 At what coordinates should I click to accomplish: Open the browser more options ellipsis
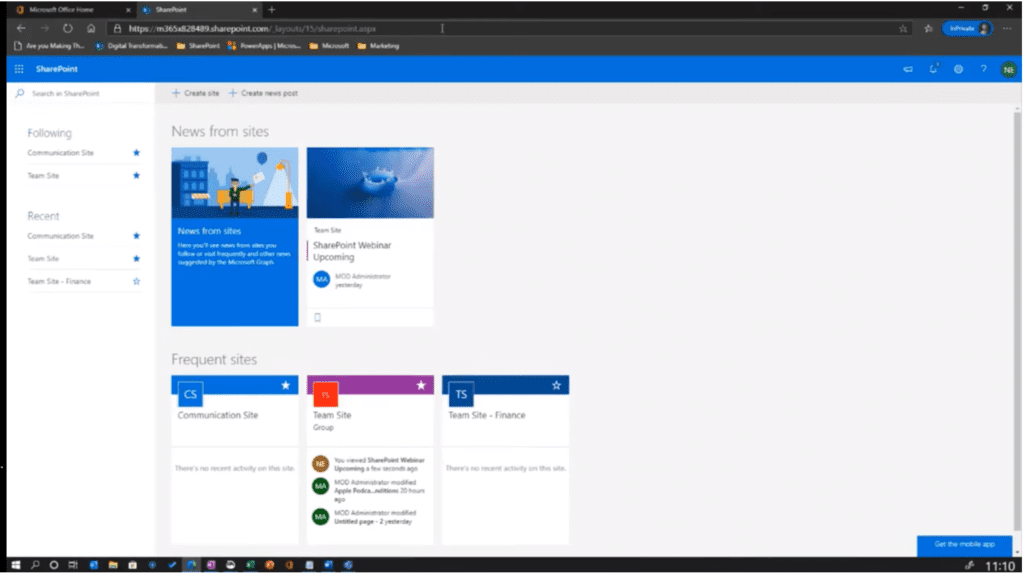[1007, 28]
